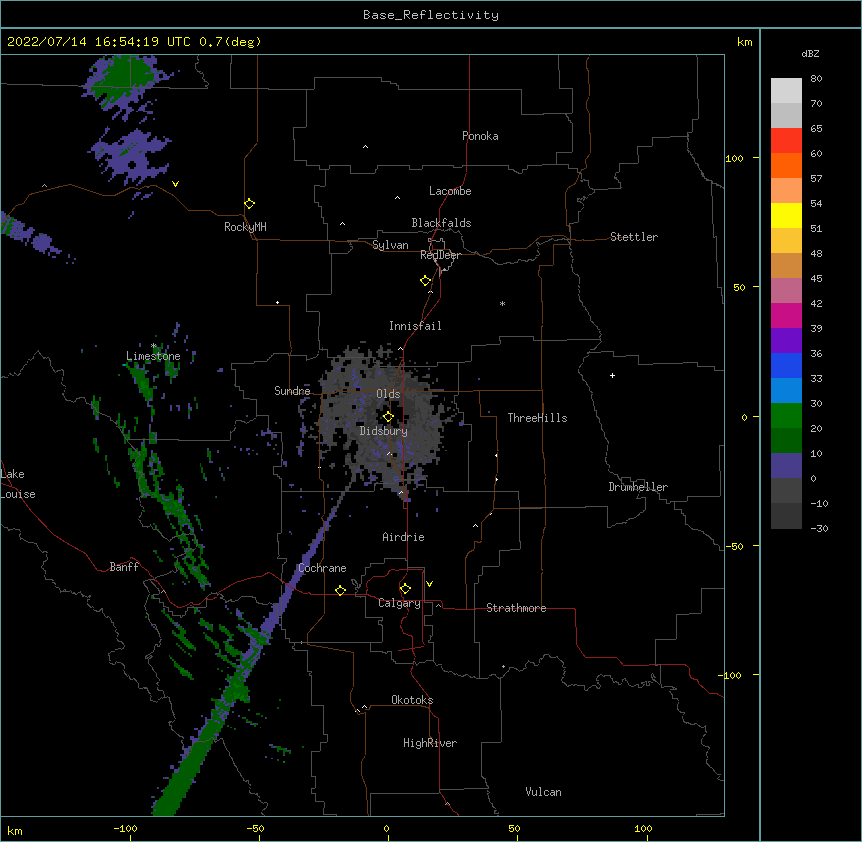Click the Strathmore label

pos(516,608)
